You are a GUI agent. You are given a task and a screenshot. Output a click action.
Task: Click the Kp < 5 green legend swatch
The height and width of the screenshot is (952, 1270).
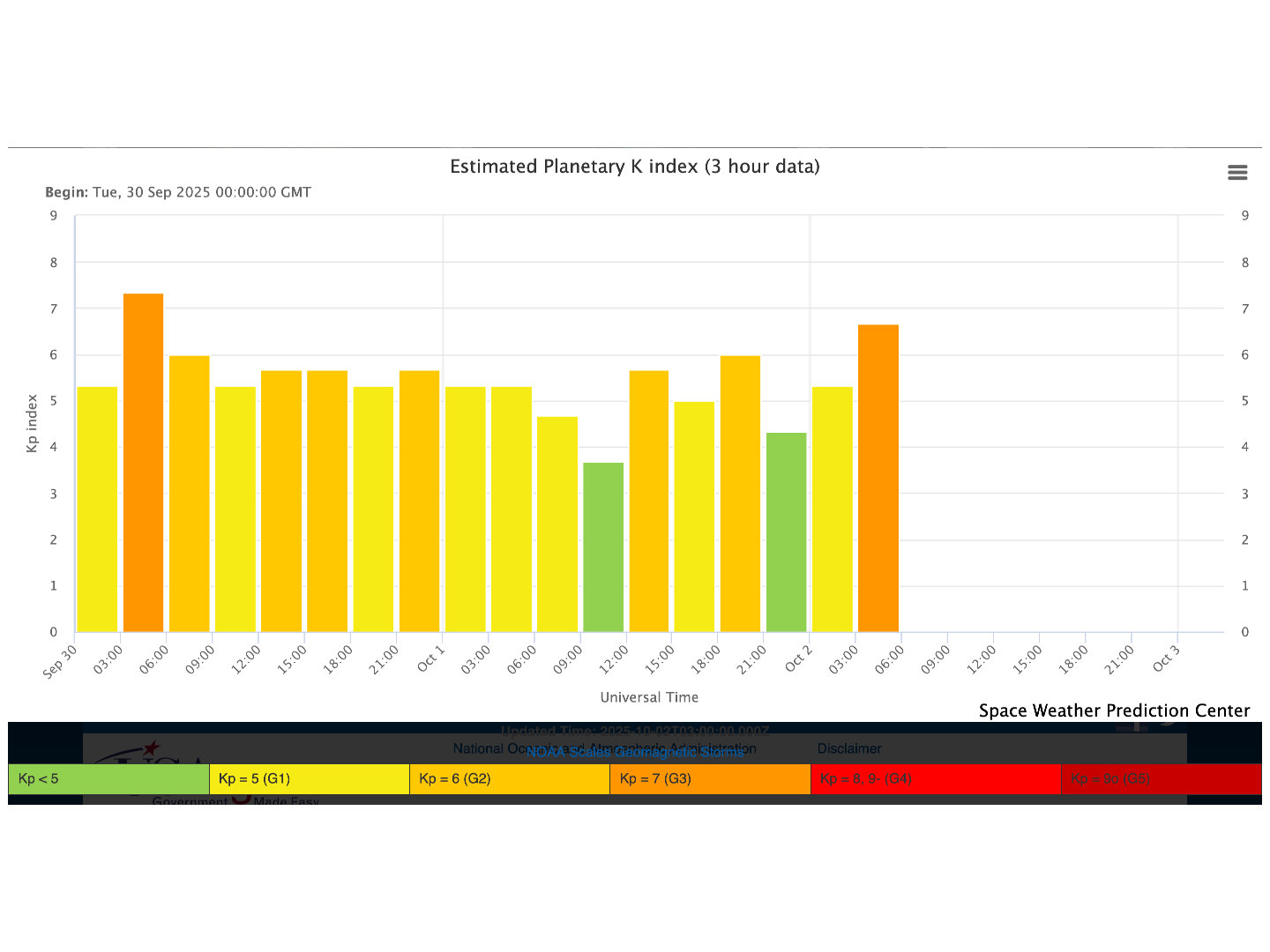[x=108, y=779]
